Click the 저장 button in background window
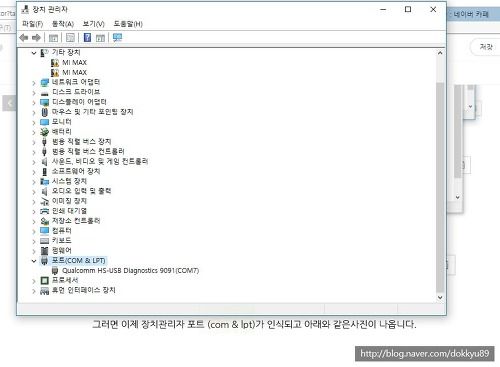The width and height of the screenshot is (500, 367). pos(486,47)
